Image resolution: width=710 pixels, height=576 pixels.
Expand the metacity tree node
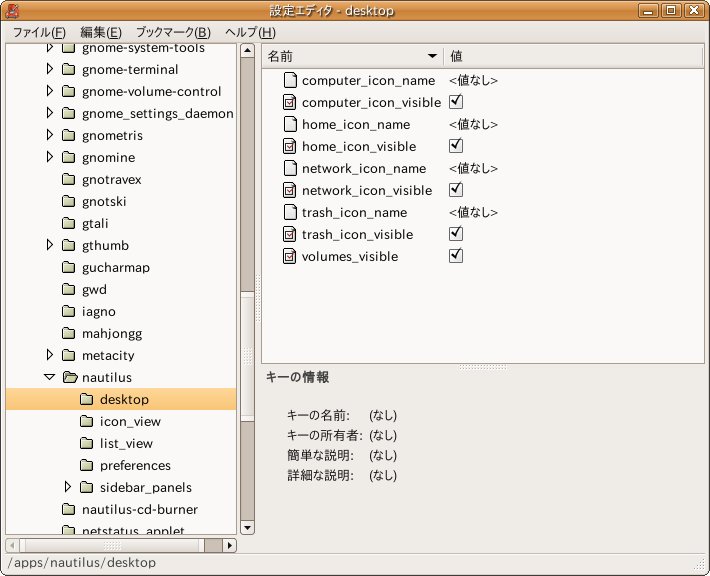(x=50, y=355)
